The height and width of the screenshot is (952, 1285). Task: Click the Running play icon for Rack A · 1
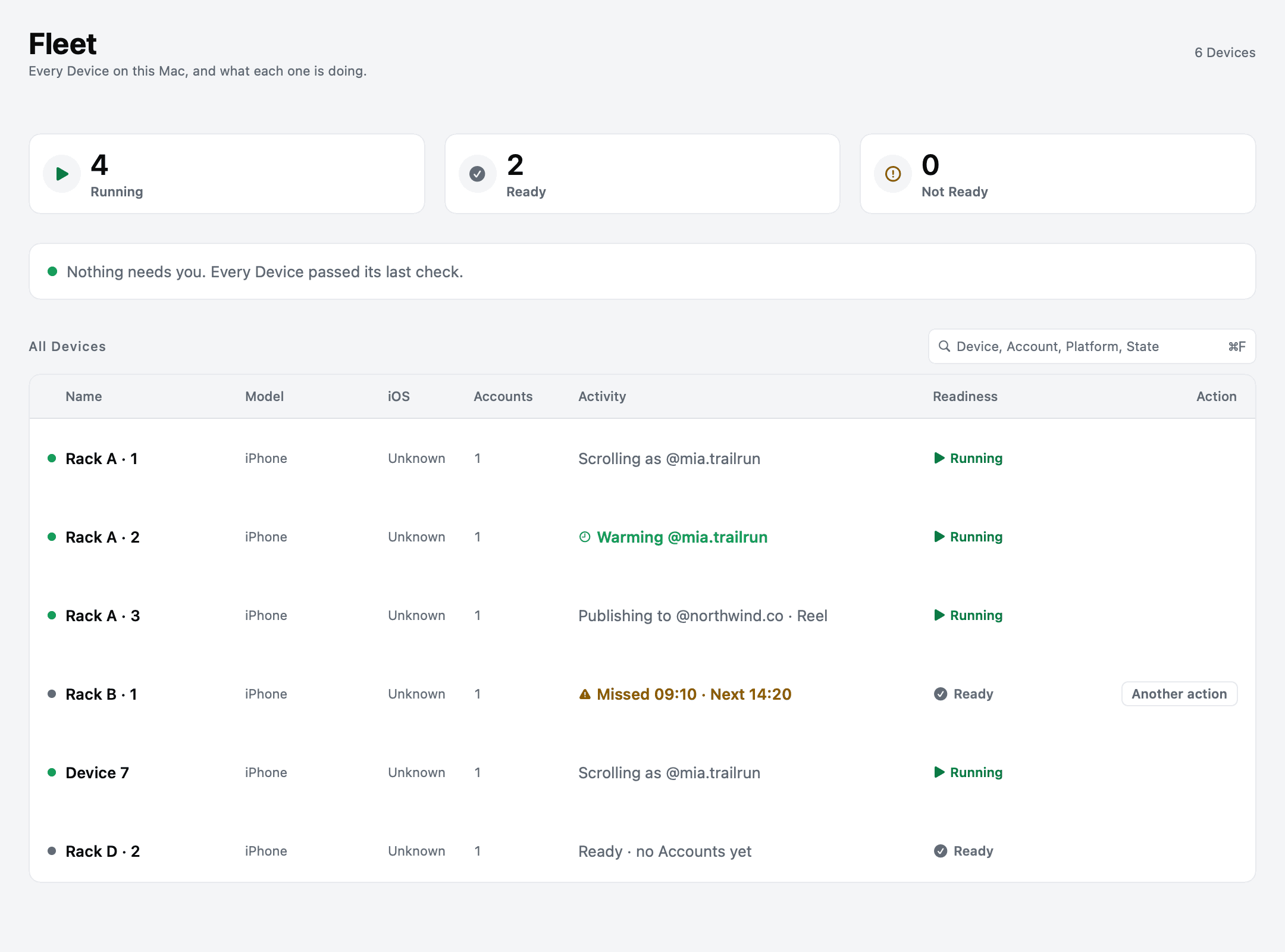[939, 458]
